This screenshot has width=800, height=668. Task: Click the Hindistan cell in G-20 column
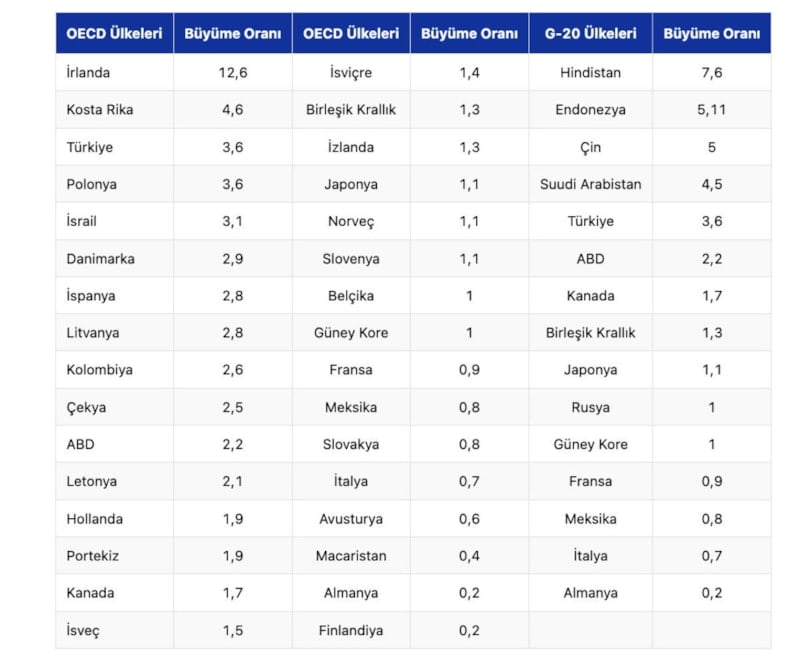[590, 72]
